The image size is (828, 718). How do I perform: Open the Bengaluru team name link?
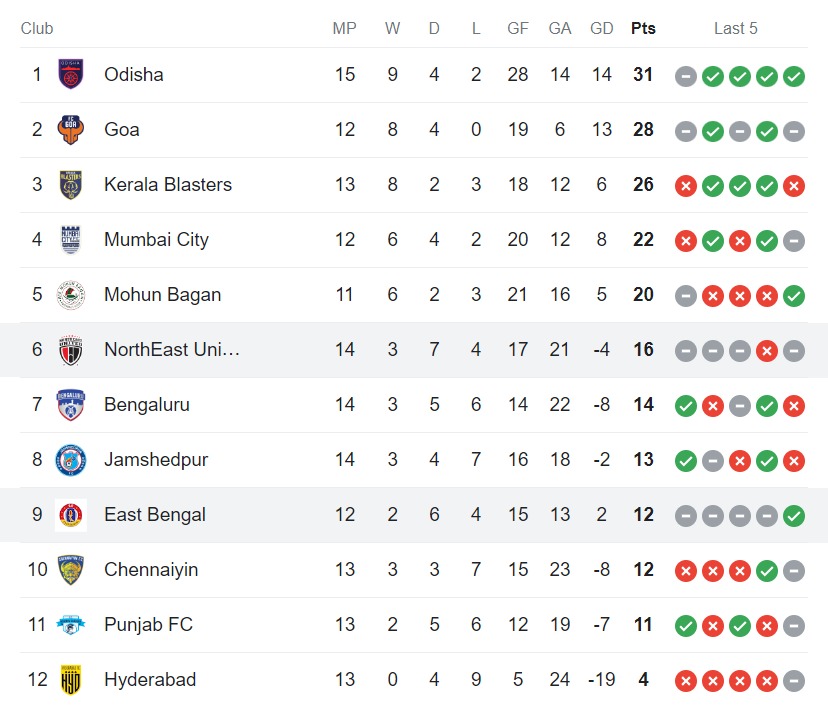tap(146, 405)
